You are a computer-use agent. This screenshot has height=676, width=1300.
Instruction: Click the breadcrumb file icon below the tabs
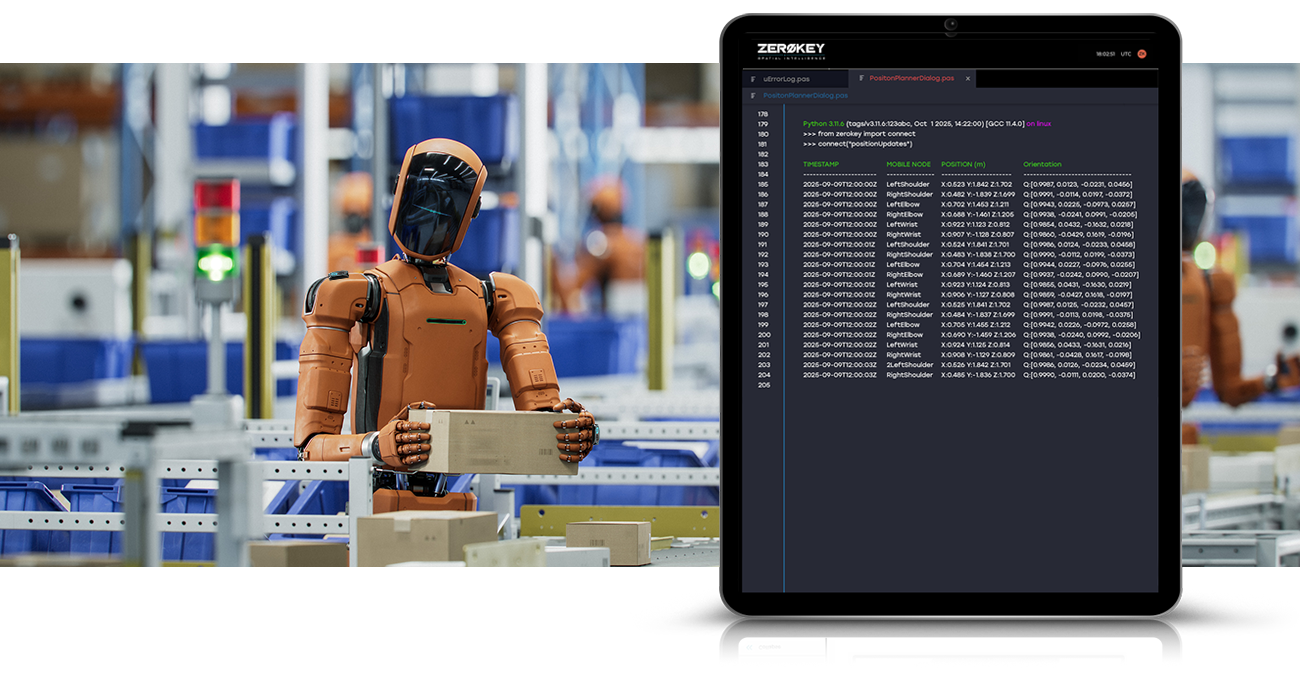[753, 96]
